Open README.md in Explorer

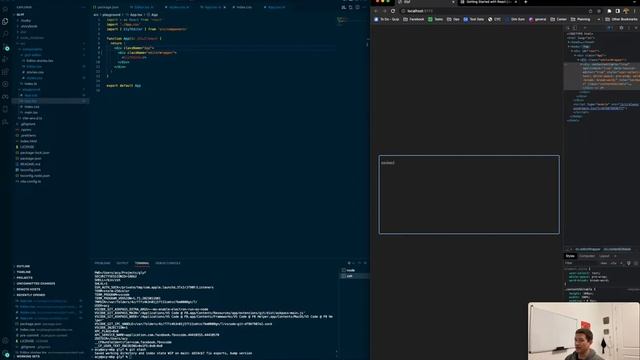(30, 164)
